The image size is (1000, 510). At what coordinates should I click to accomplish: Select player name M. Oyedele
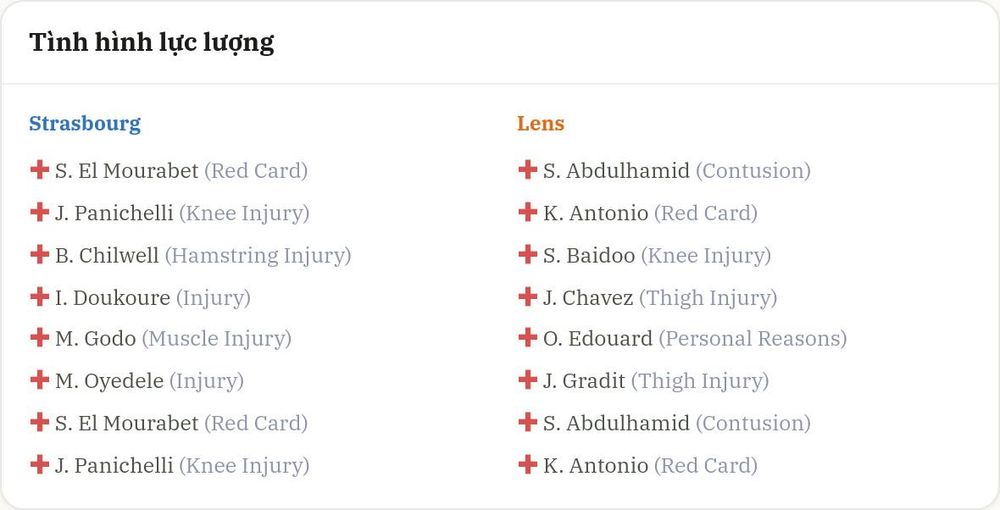pos(110,381)
